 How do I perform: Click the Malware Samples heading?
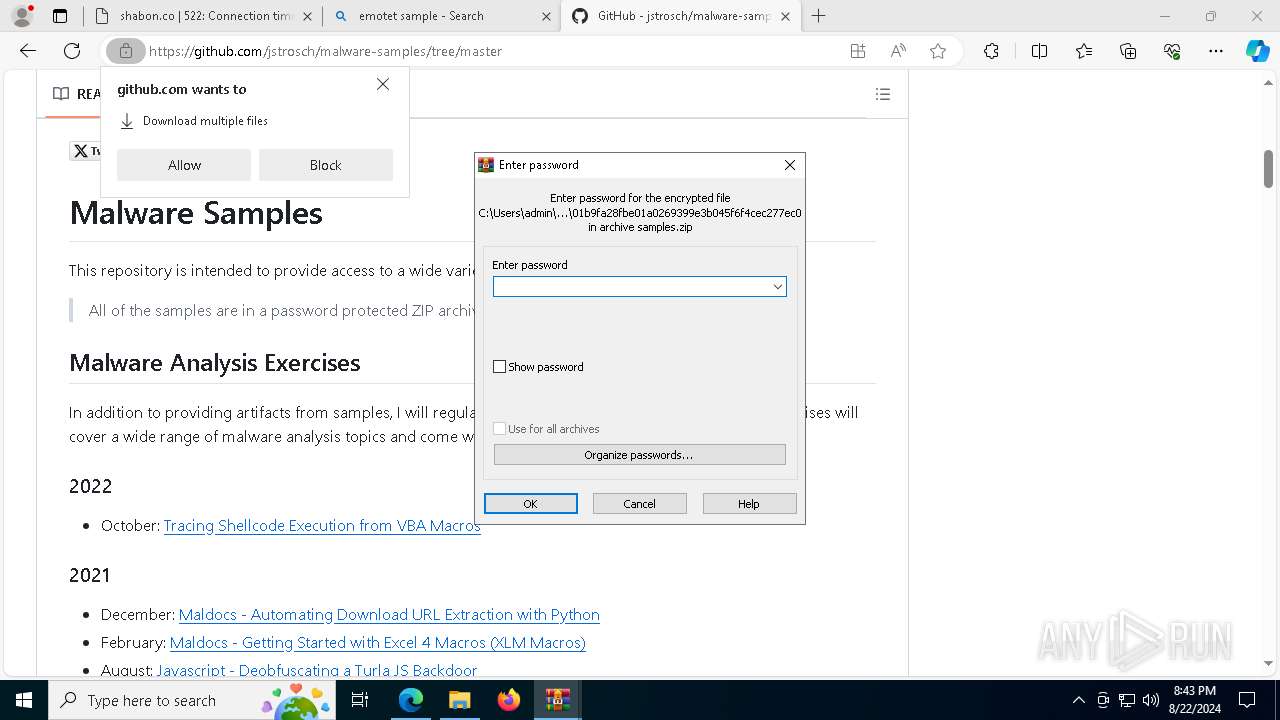tap(196, 213)
